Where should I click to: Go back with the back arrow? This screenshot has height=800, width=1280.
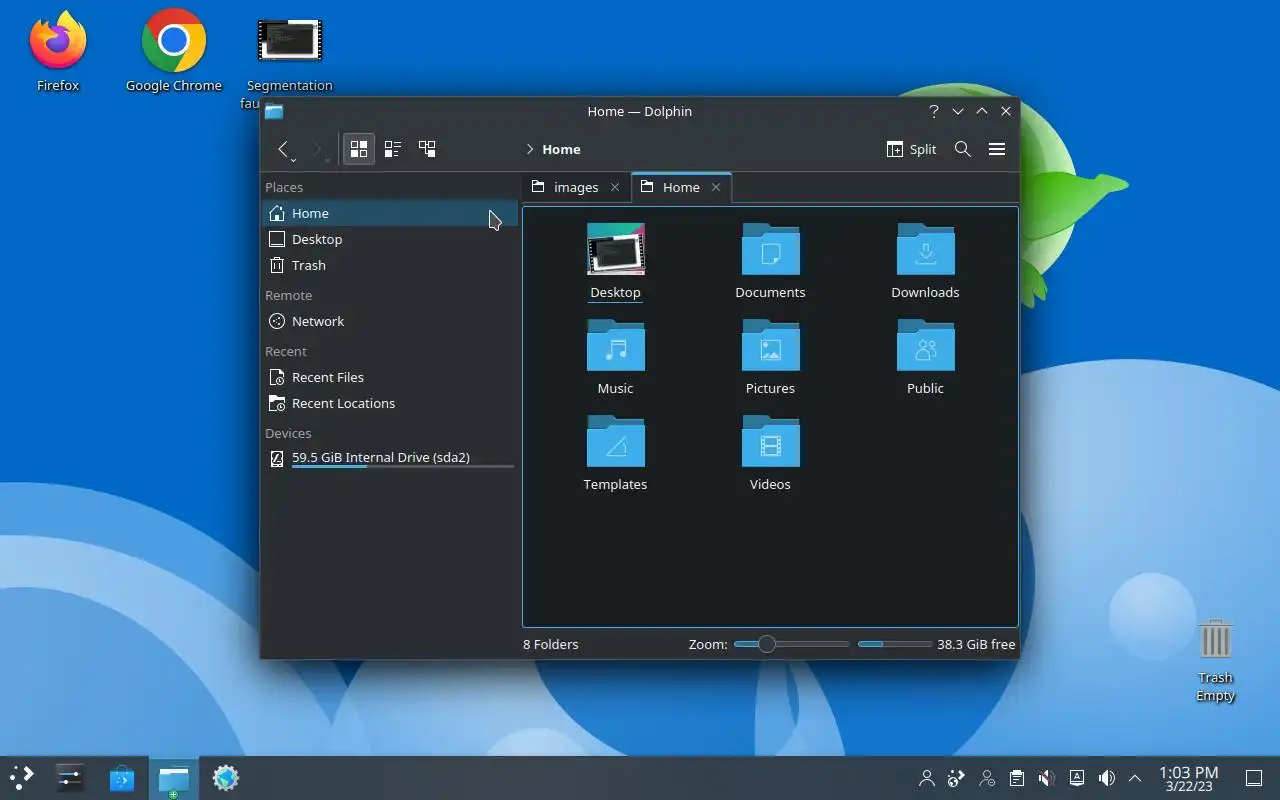click(285, 149)
